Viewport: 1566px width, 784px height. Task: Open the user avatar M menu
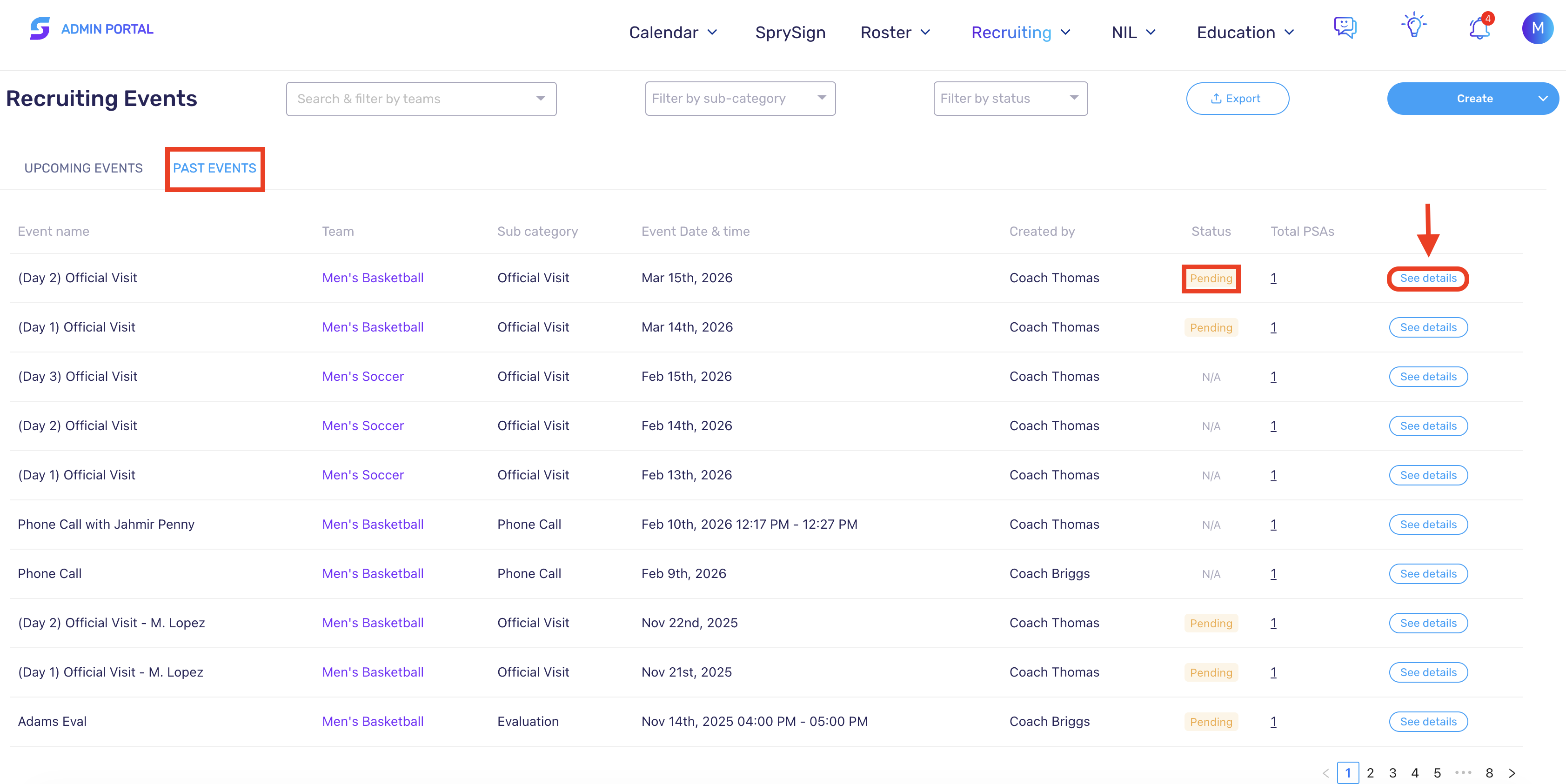[x=1538, y=28]
